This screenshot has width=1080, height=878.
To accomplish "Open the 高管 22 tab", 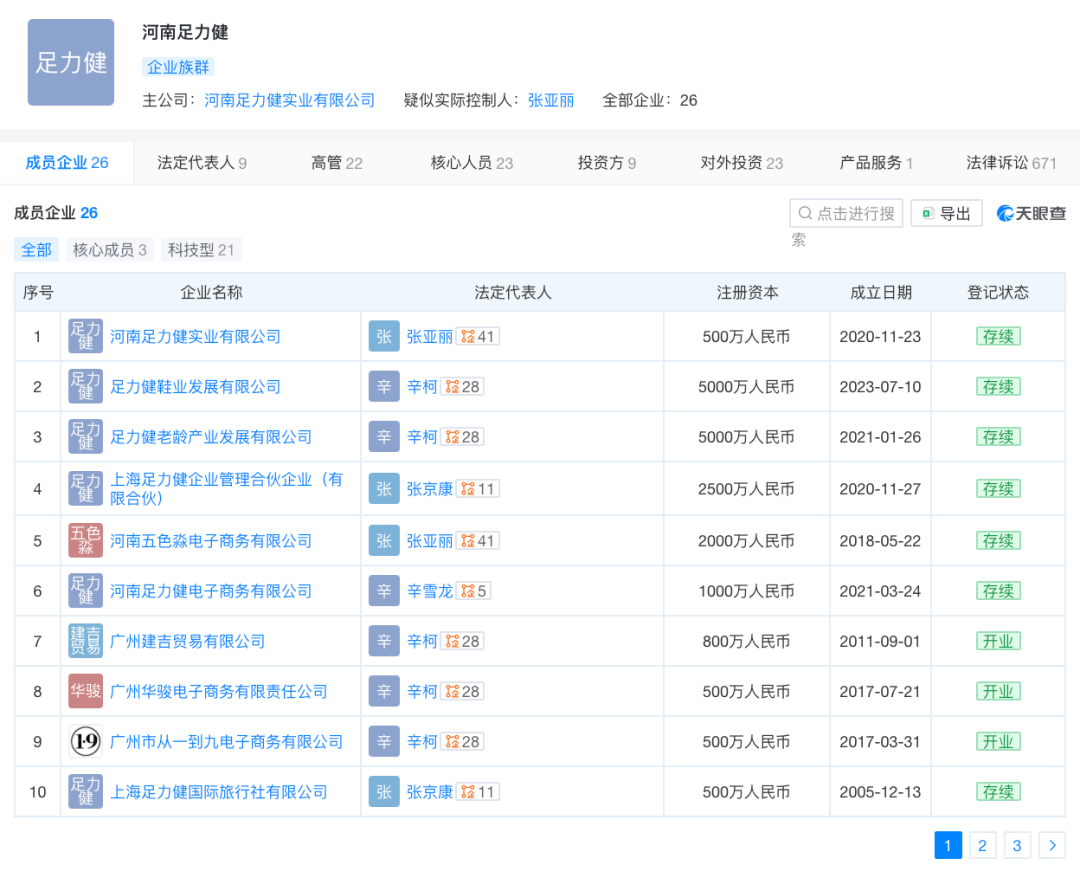I will (x=337, y=163).
